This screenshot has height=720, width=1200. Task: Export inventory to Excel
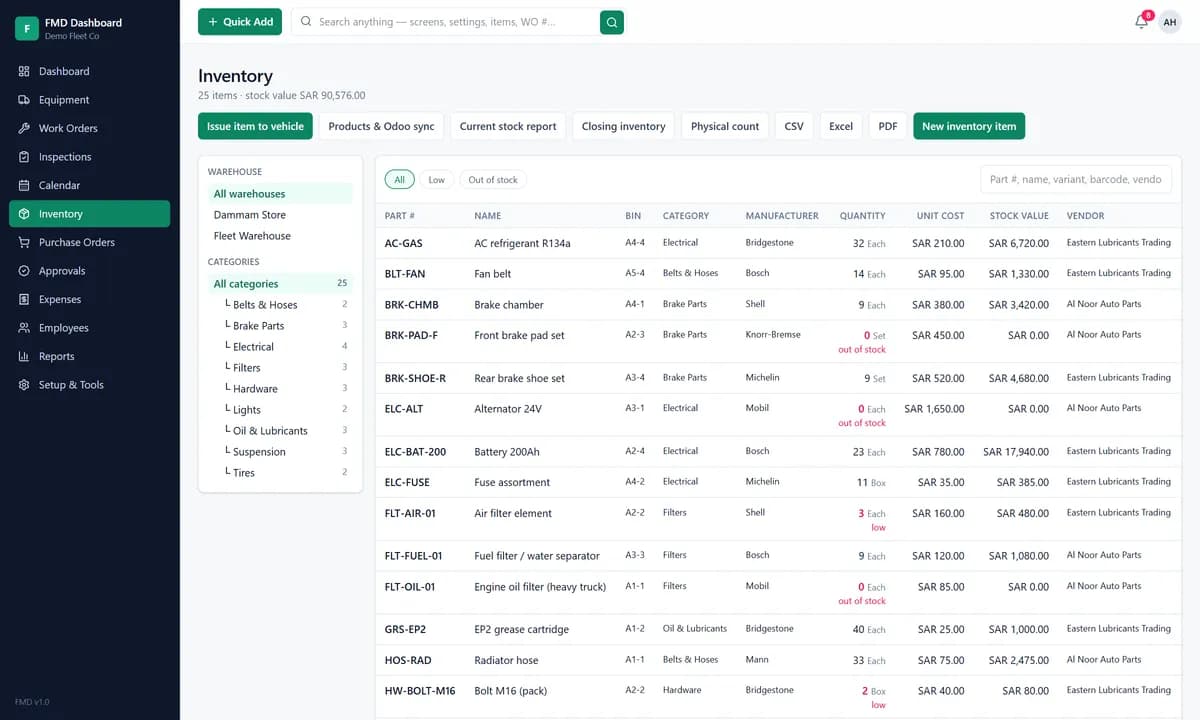[841, 126]
